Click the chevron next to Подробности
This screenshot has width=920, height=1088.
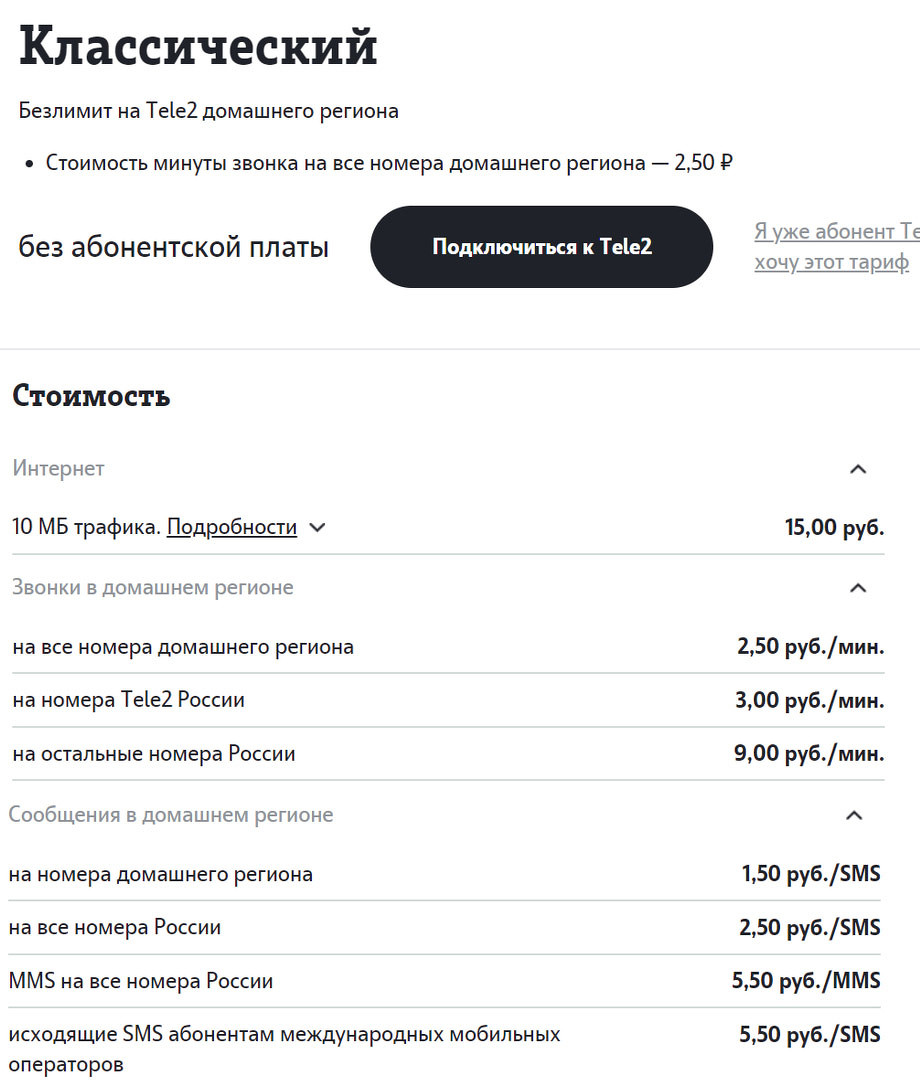pyautogui.click(x=317, y=527)
